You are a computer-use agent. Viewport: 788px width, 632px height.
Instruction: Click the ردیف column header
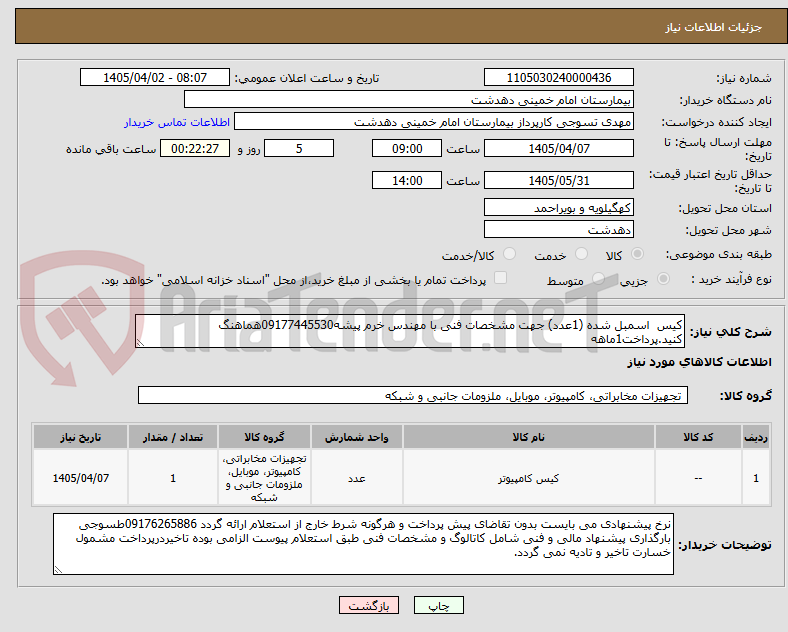point(755,437)
